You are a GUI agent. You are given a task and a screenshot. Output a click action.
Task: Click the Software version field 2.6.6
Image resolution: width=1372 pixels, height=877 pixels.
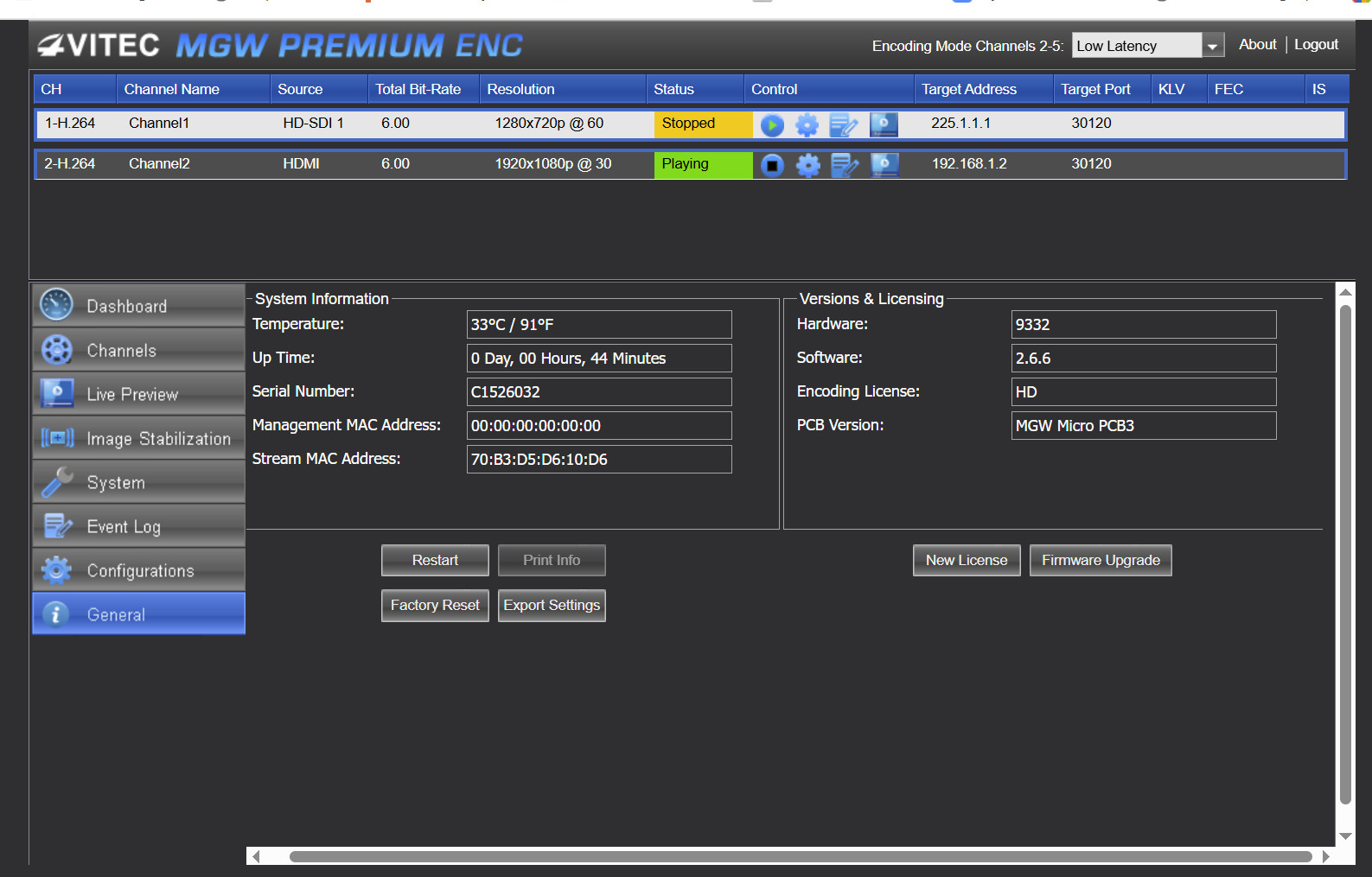(1144, 359)
